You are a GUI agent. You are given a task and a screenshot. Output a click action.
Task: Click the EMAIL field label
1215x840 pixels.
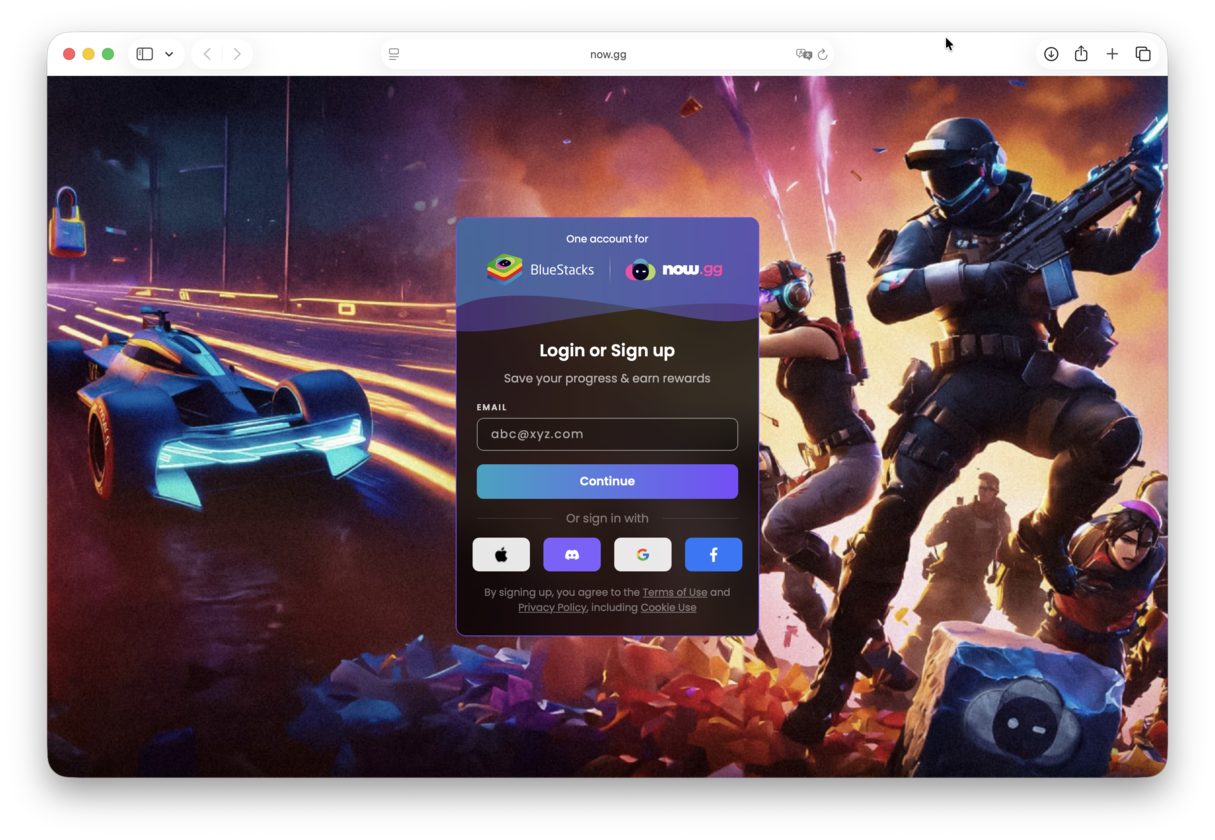(x=492, y=407)
